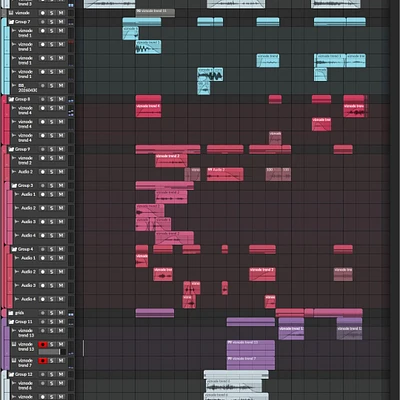Select vizxode trend 2 clip in Group 9
400x400 pixels.
tap(171, 160)
